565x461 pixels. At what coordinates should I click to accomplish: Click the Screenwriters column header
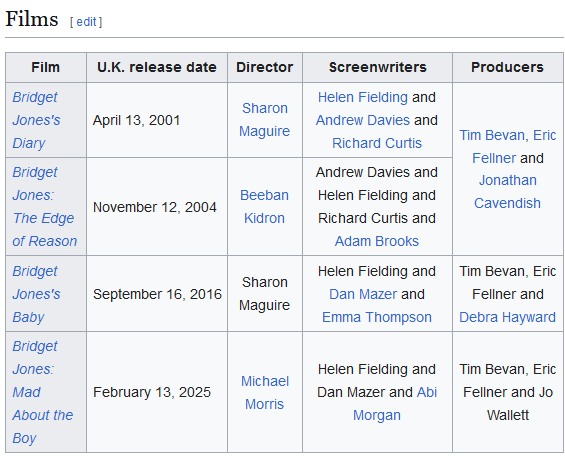click(x=377, y=67)
